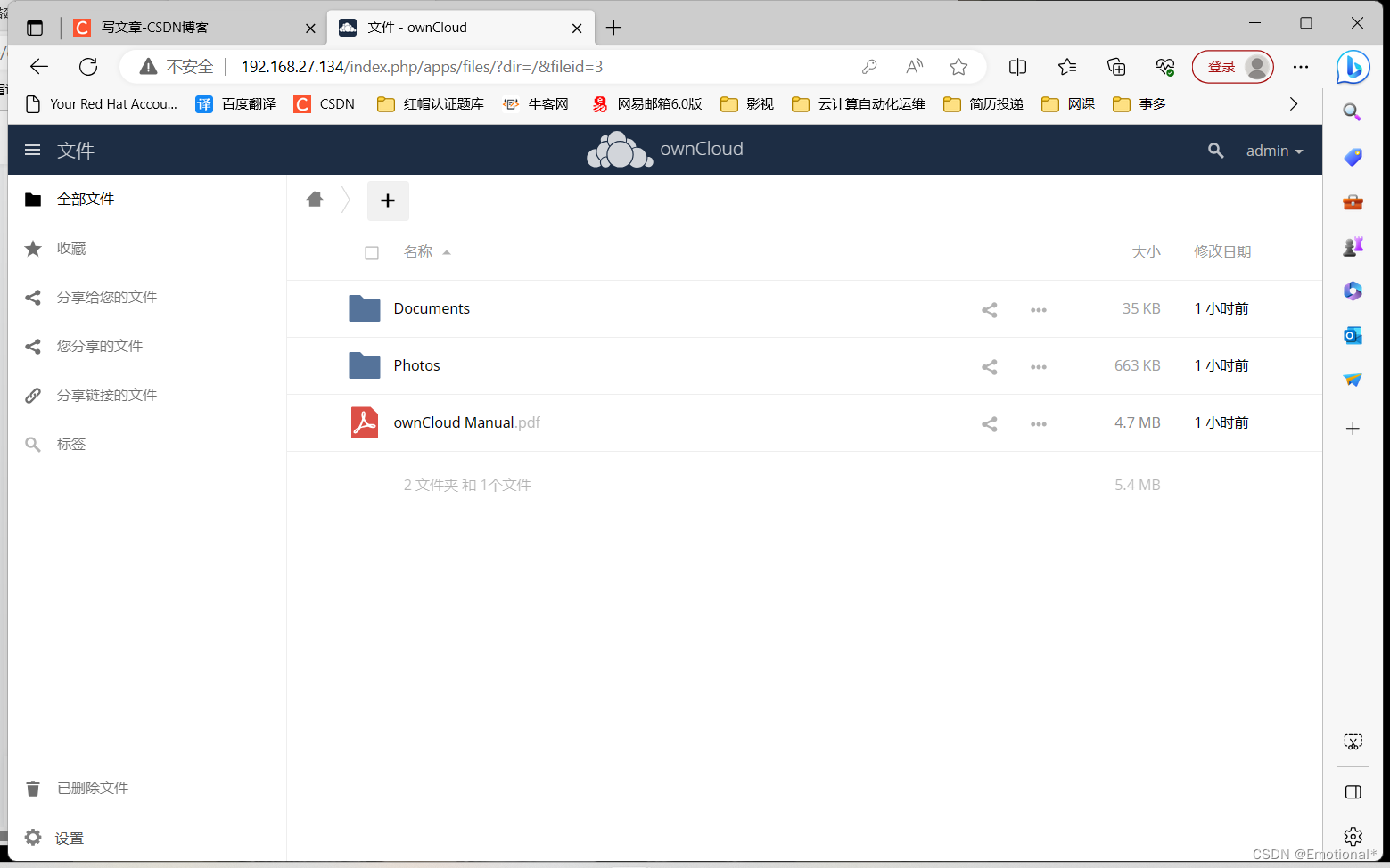Open more actions for ownCloud Manual.pdf
Screen dimensions: 1390x868
1039,424
